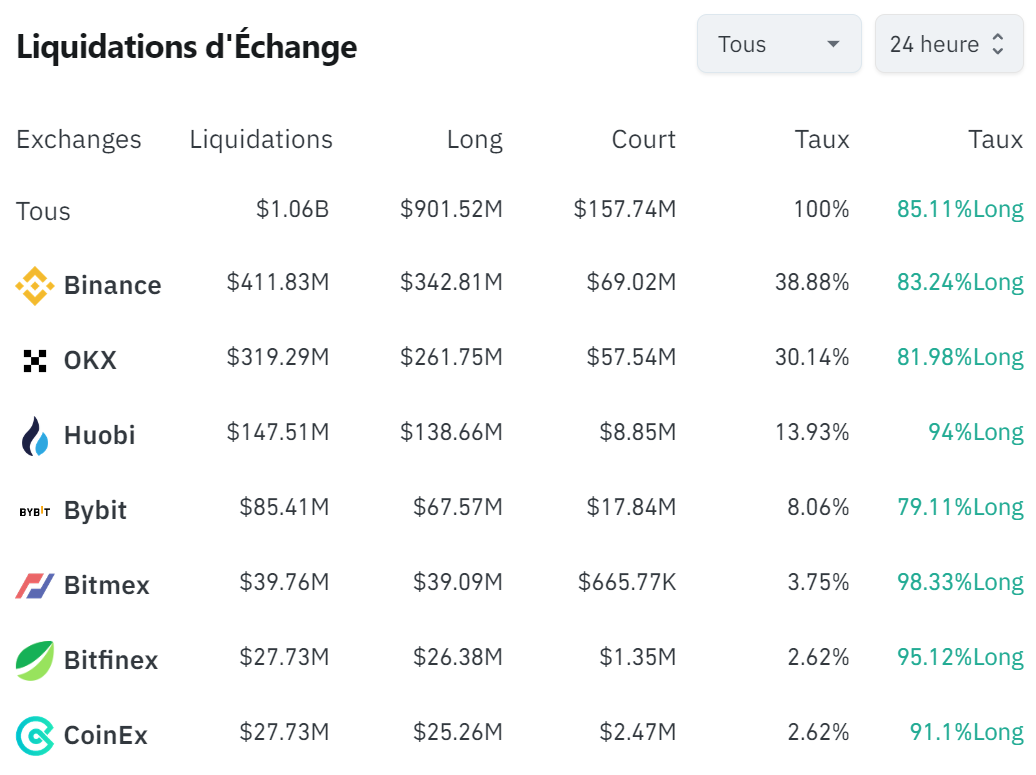Image resolution: width=1036 pixels, height=775 pixels.
Task: Click the Court column header
Action: 643,140
